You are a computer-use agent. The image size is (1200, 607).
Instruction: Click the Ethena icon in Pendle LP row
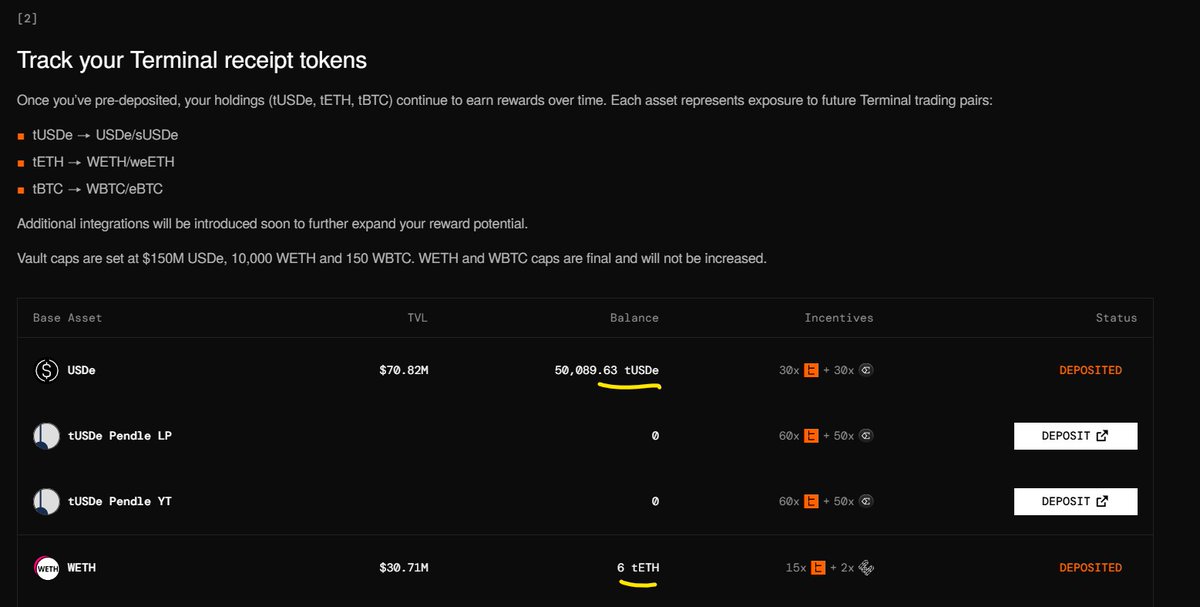point(867,436)
